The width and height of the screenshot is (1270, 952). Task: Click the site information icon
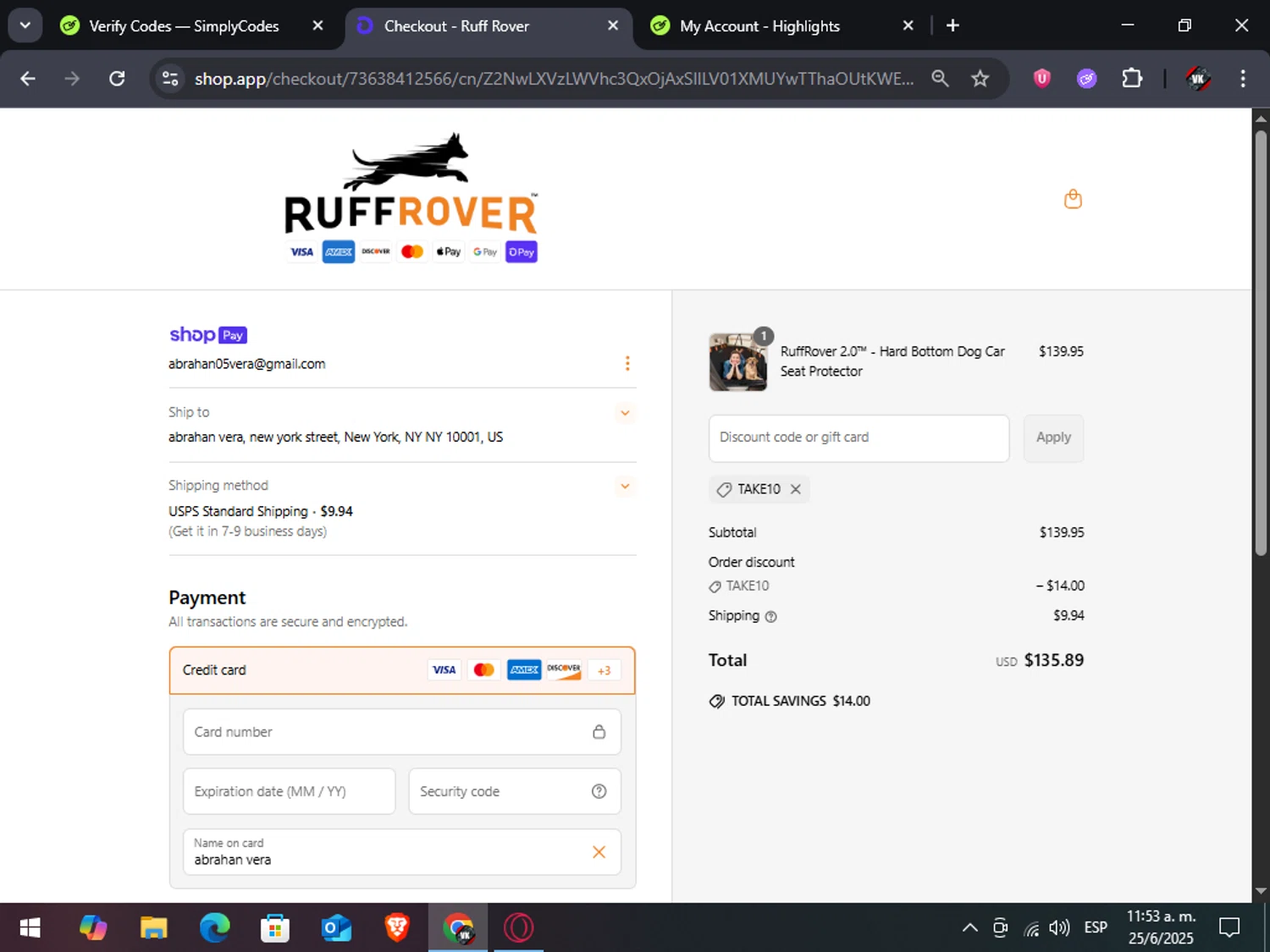pyautogui.click(x=170, y=79)
